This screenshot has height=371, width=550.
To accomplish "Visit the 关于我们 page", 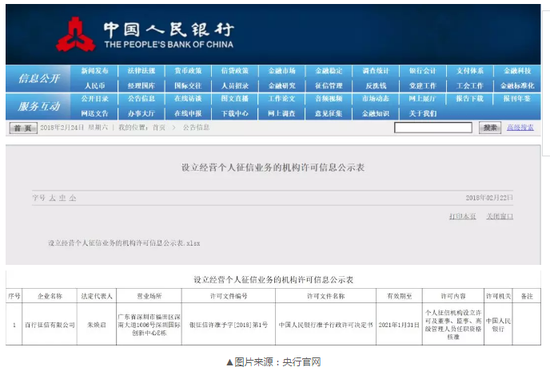I will tap(423, 114).
